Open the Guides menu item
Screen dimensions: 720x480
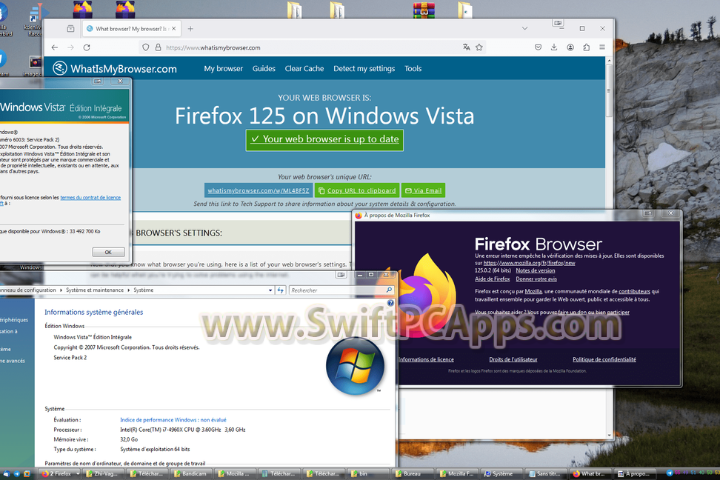[x=264, y=68]
